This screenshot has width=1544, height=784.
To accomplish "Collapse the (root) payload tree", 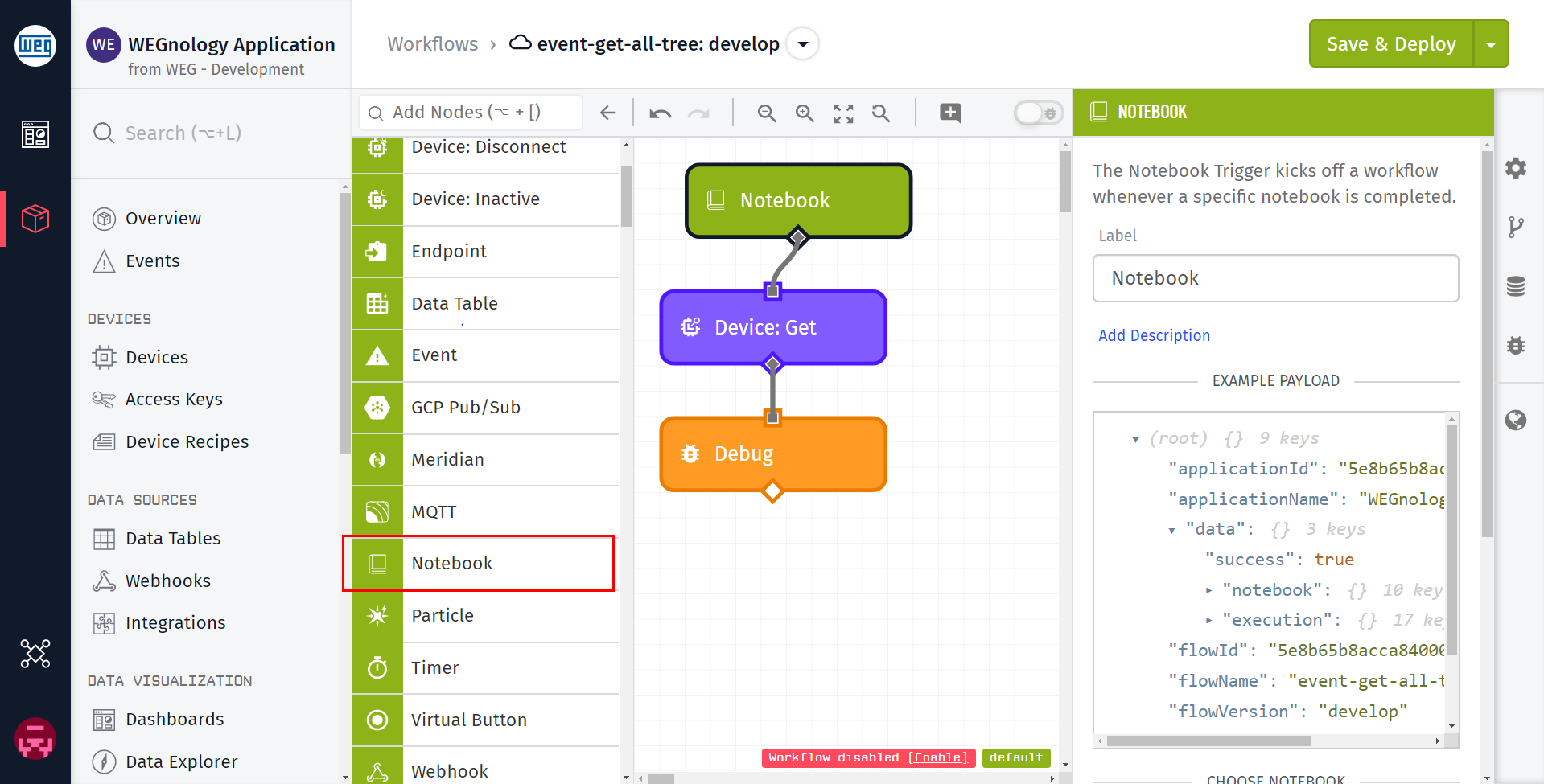I will click(x=1135, y=440).
